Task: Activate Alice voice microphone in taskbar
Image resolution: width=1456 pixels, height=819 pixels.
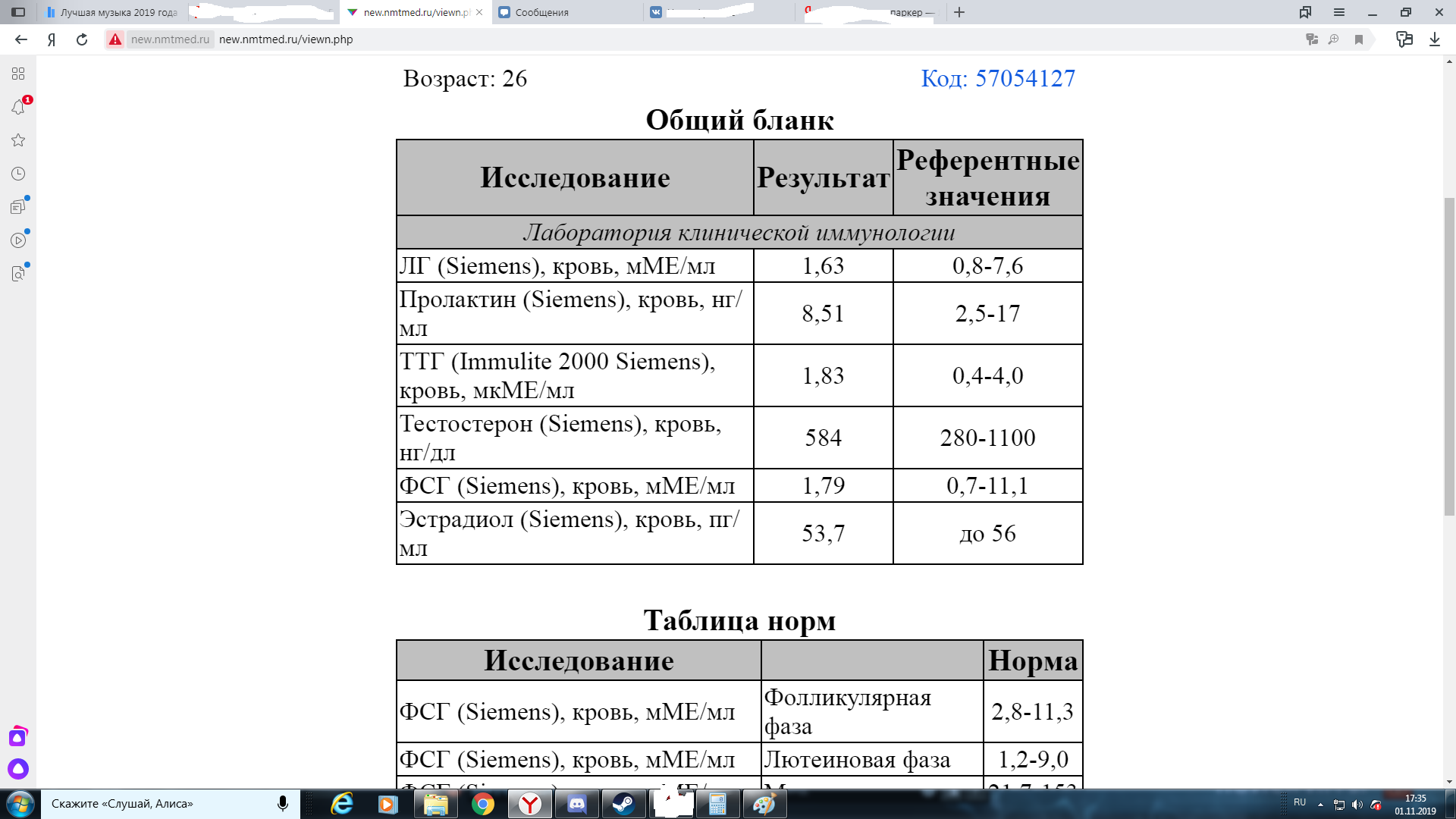Action: click(x=283, y=804)
